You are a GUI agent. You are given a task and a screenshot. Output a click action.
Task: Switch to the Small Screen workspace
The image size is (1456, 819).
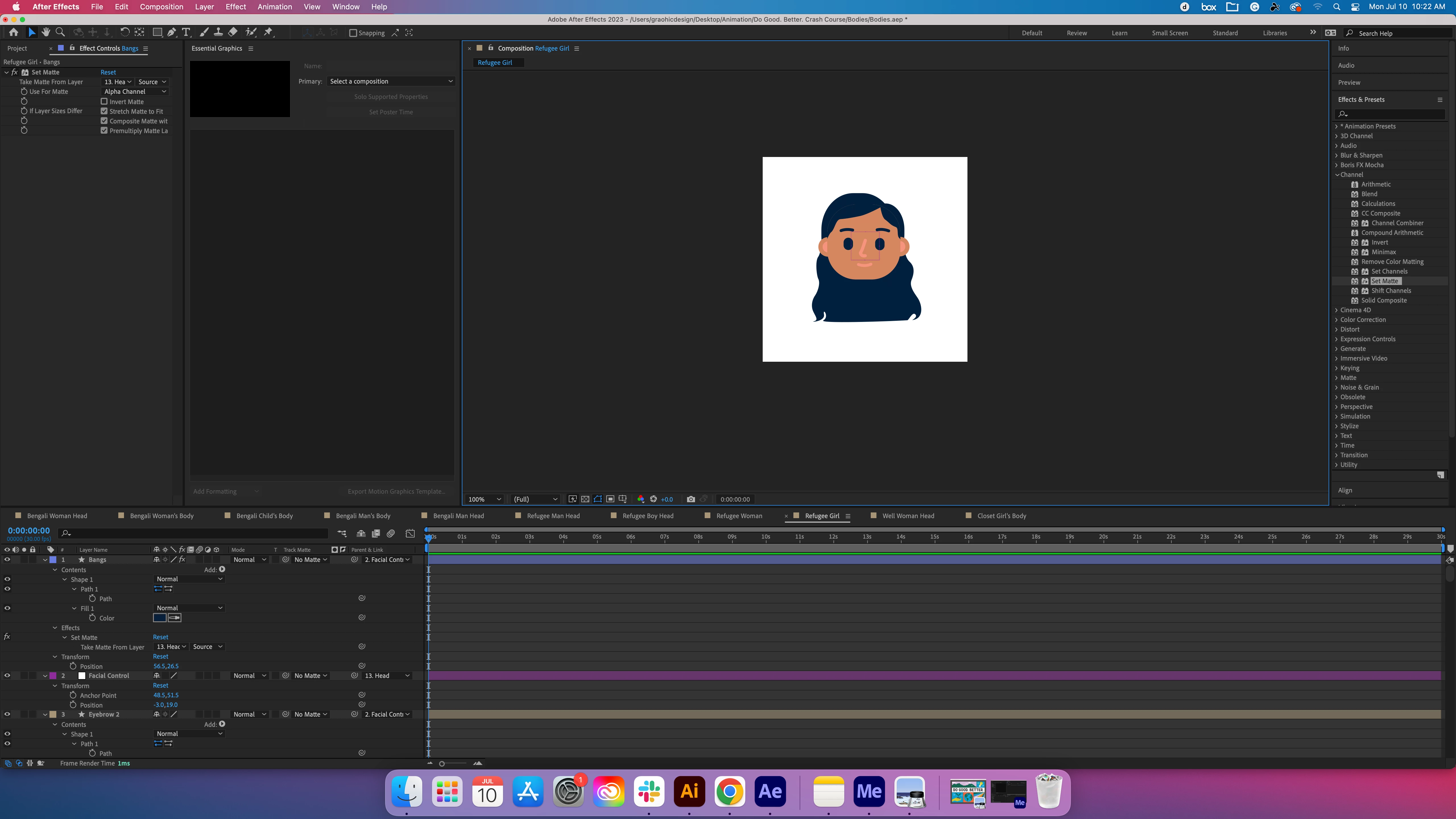point(1169,33)
